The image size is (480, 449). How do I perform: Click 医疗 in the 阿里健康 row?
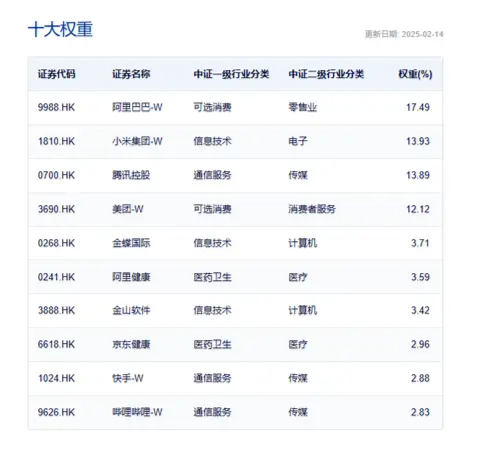coord(298,277)
